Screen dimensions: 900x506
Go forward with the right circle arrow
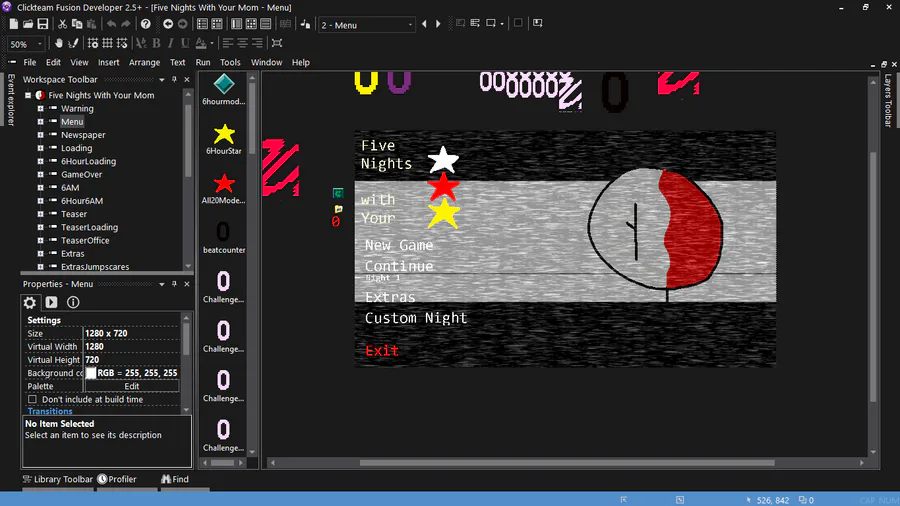click(x=183, y=24)
